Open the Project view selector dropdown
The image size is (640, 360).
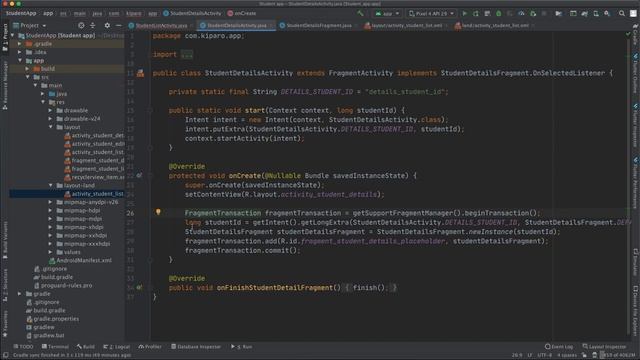coord(30,25)
